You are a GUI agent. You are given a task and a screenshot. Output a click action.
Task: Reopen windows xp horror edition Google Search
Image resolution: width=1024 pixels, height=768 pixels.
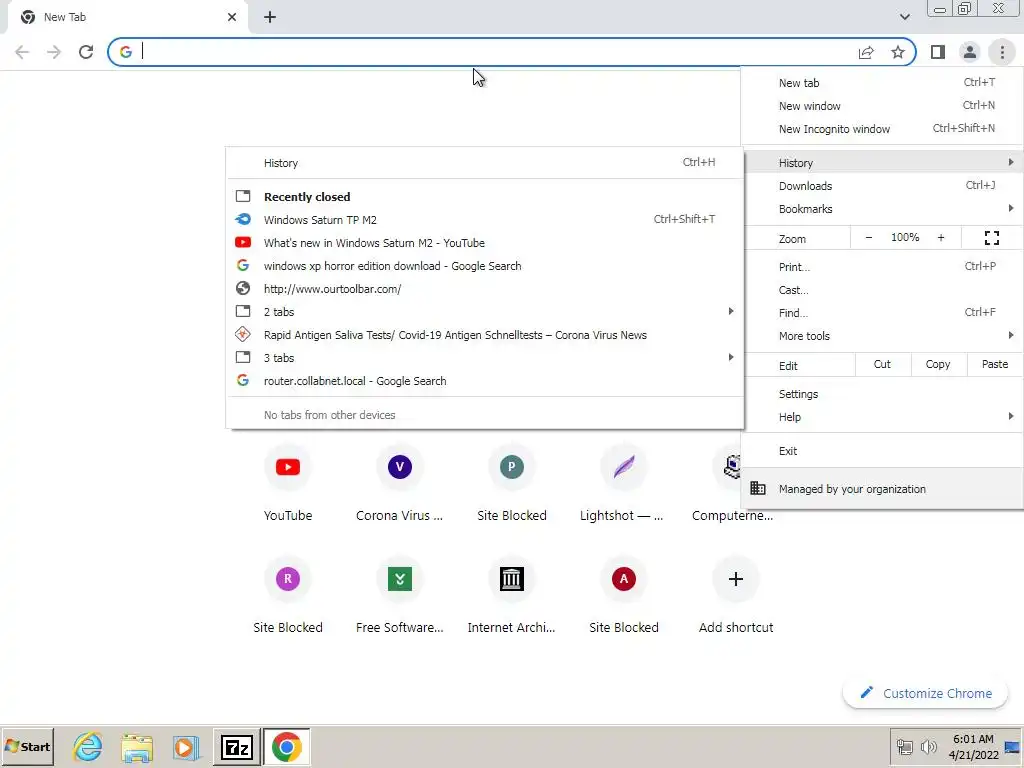tap(485, 266)
